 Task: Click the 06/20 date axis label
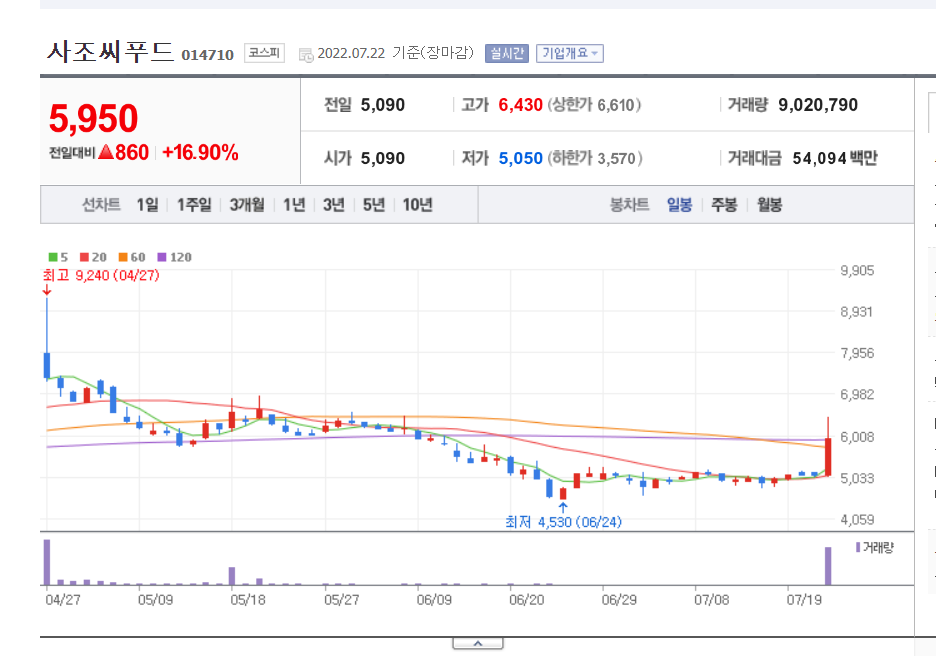[x=526, y=600]
